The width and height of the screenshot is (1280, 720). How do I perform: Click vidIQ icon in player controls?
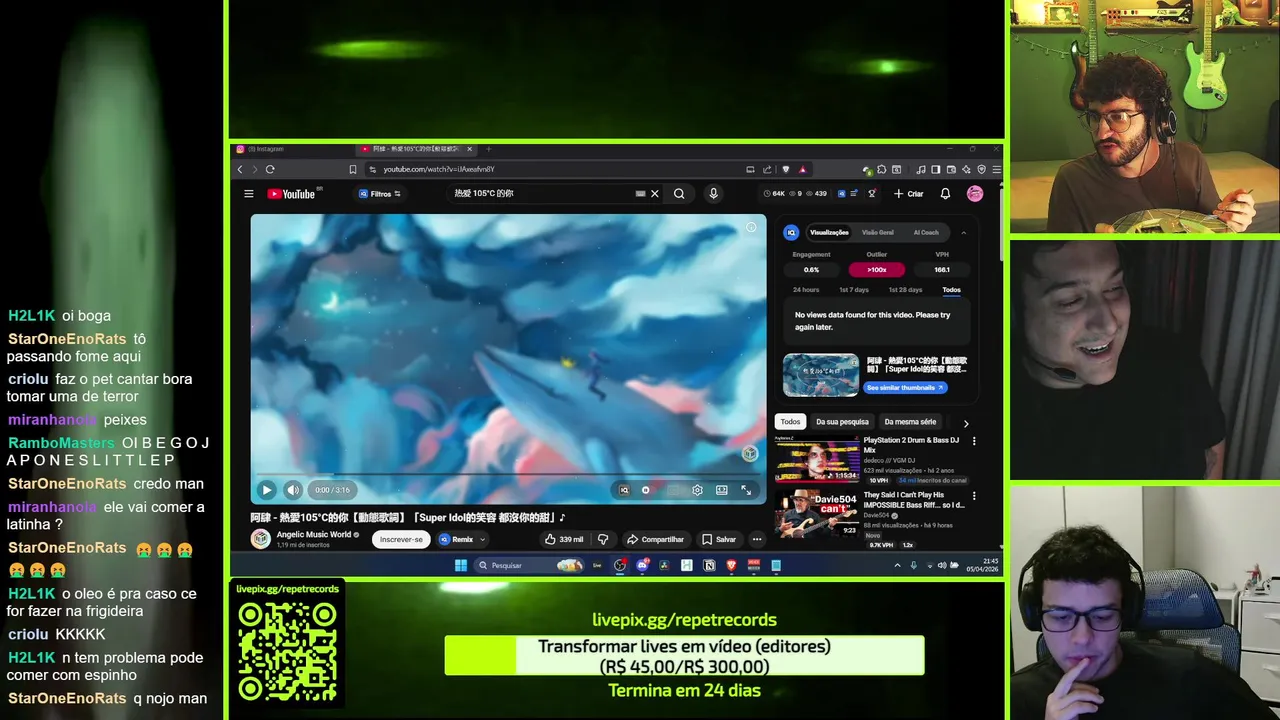pos(624,490)
